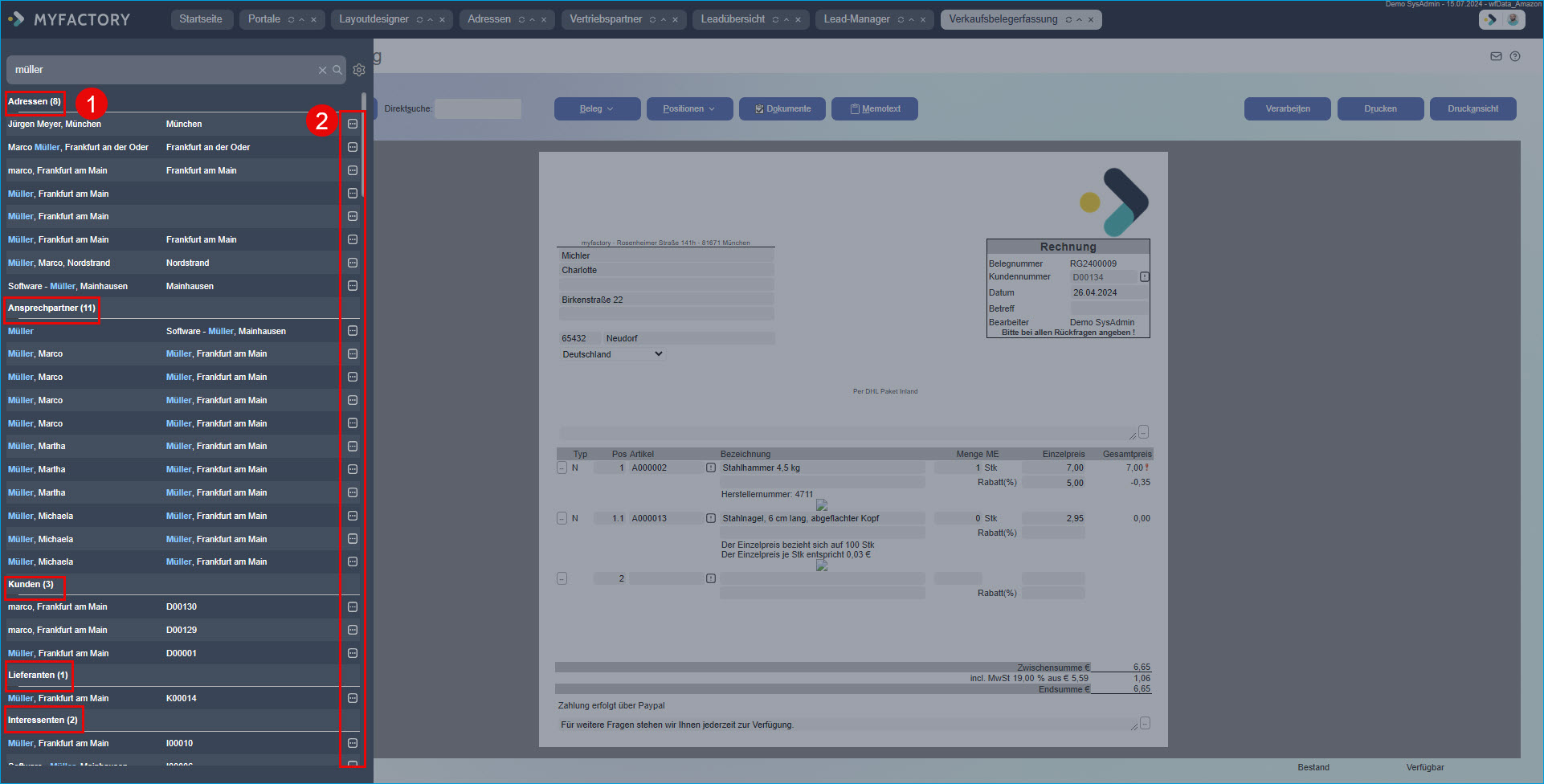
Task: Switch to the Portale tab
Action: tap(264, 19)
